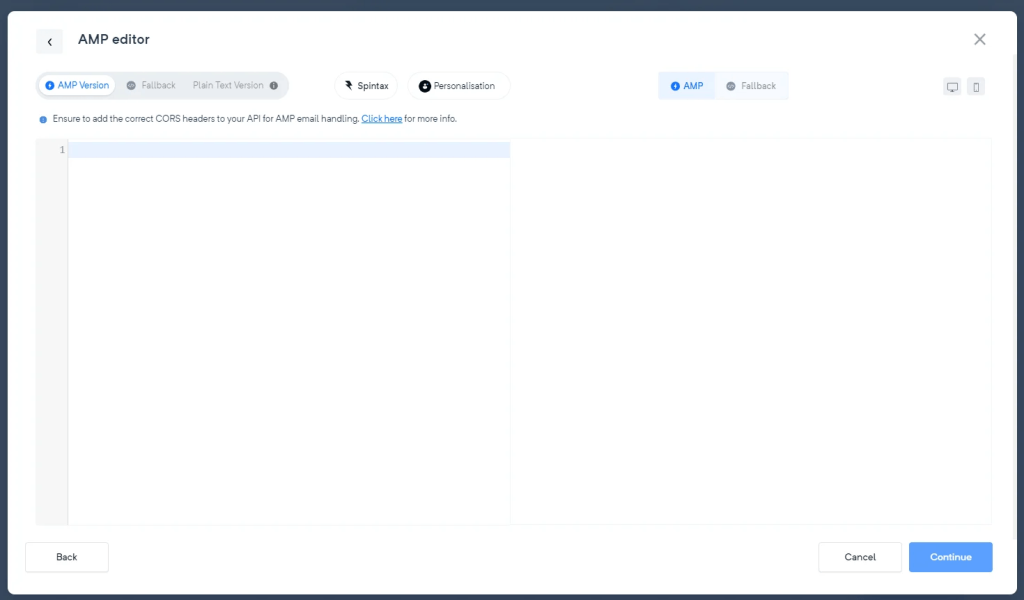1024x600 pixels.
Task: Switch preview to AMP rendering
Action: (x=687, y=85)
